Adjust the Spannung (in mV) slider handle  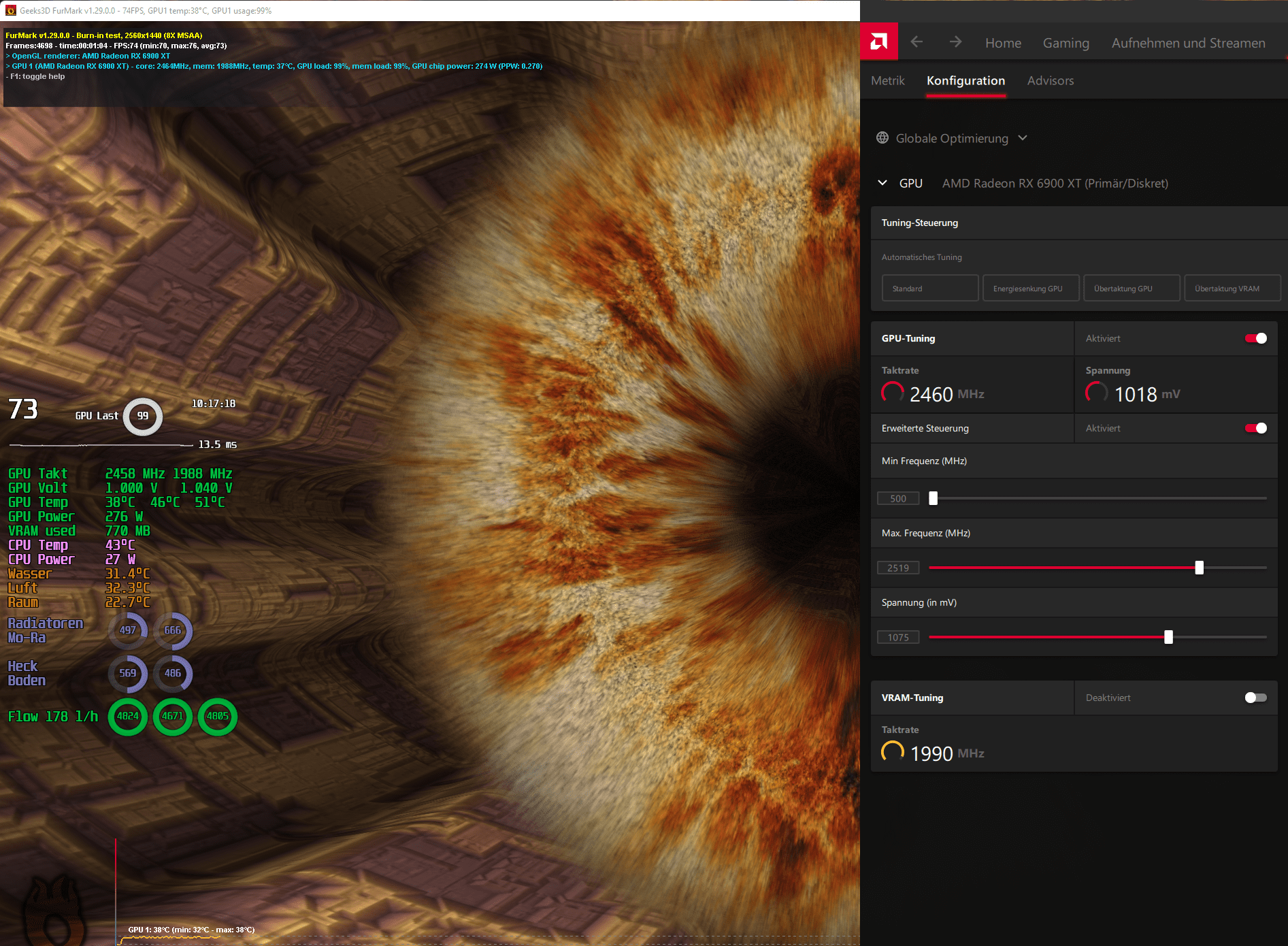coord(1168,637)
